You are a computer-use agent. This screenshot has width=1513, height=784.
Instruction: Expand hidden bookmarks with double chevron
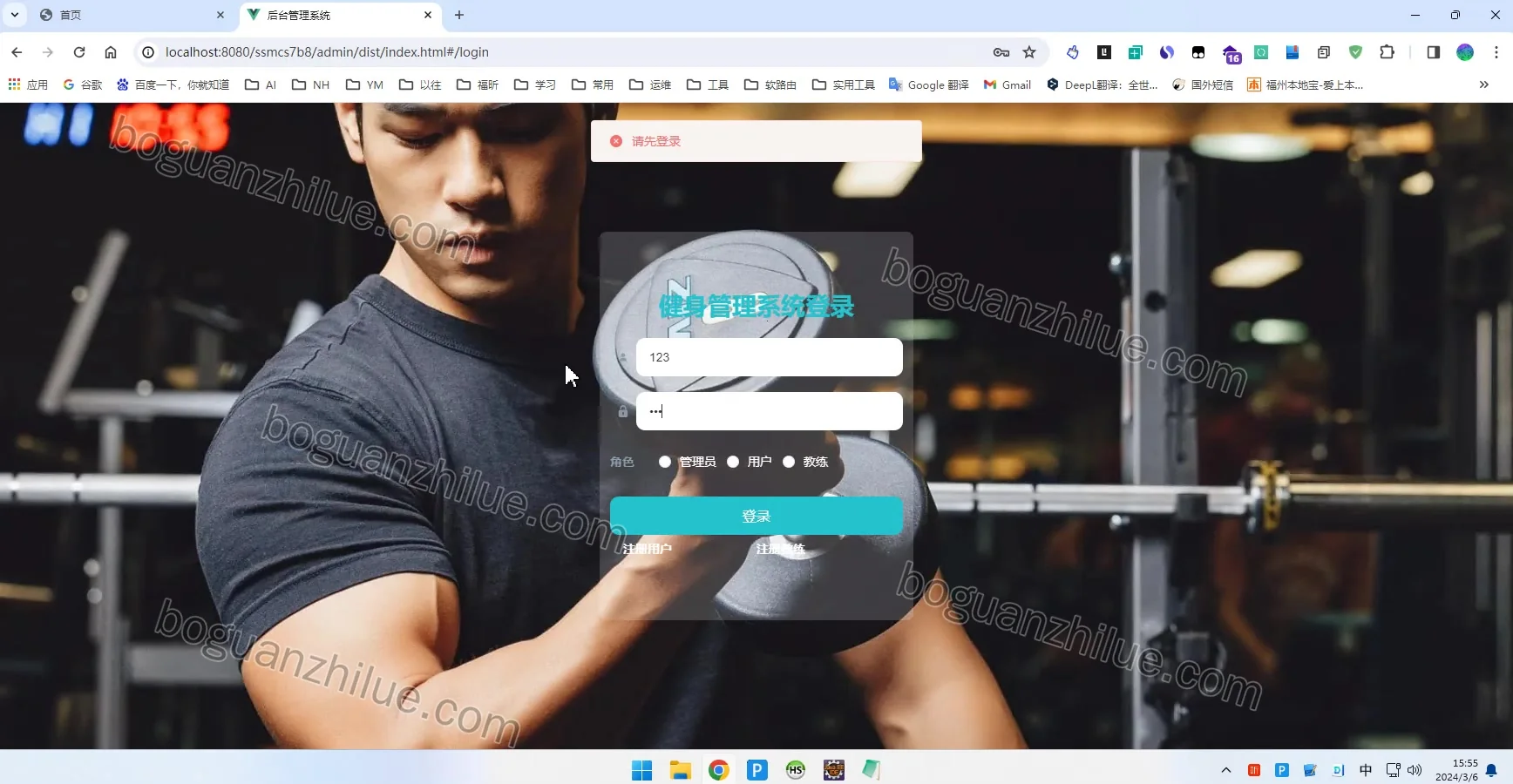coord(1484,84)
